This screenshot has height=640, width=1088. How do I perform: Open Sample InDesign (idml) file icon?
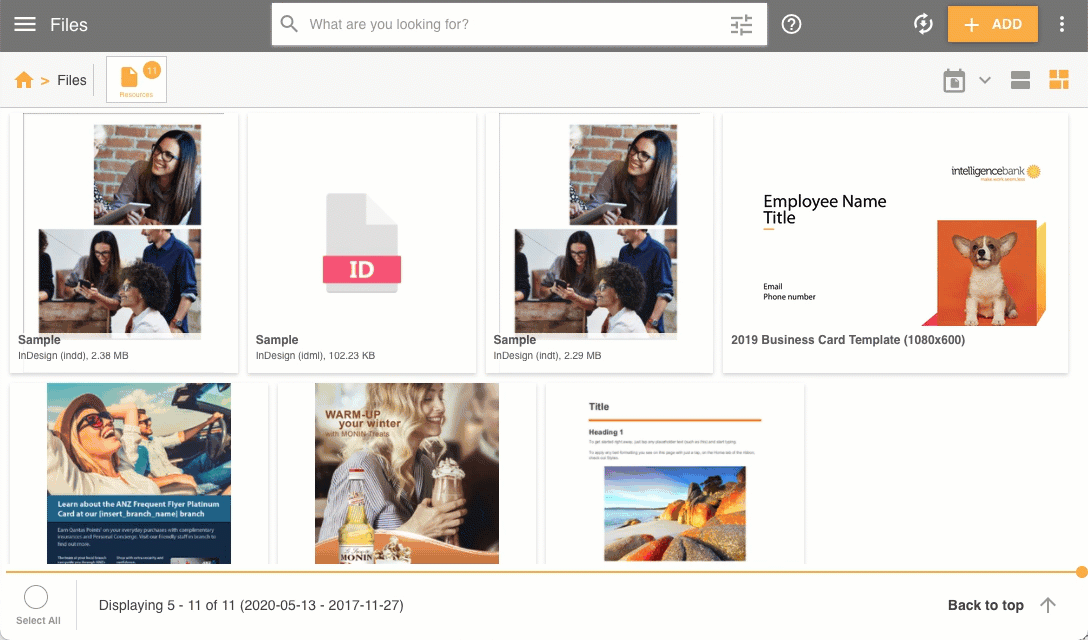click(x=362, y=242)
